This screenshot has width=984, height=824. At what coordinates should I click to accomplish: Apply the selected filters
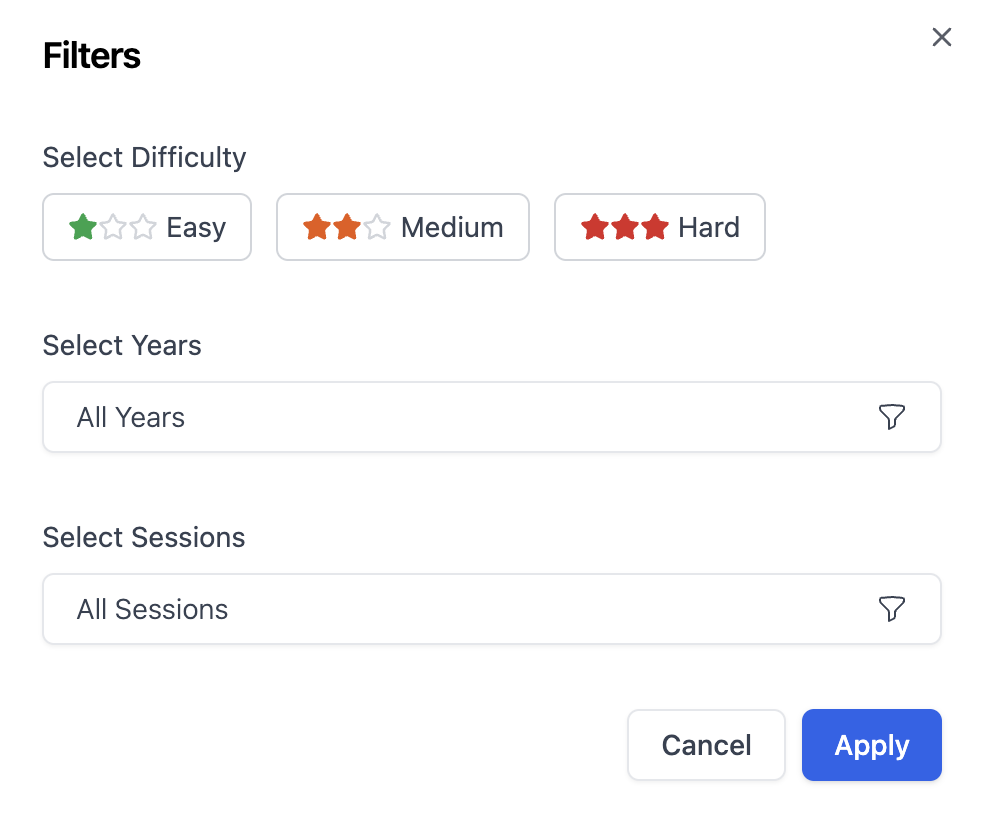coord(871,745)
